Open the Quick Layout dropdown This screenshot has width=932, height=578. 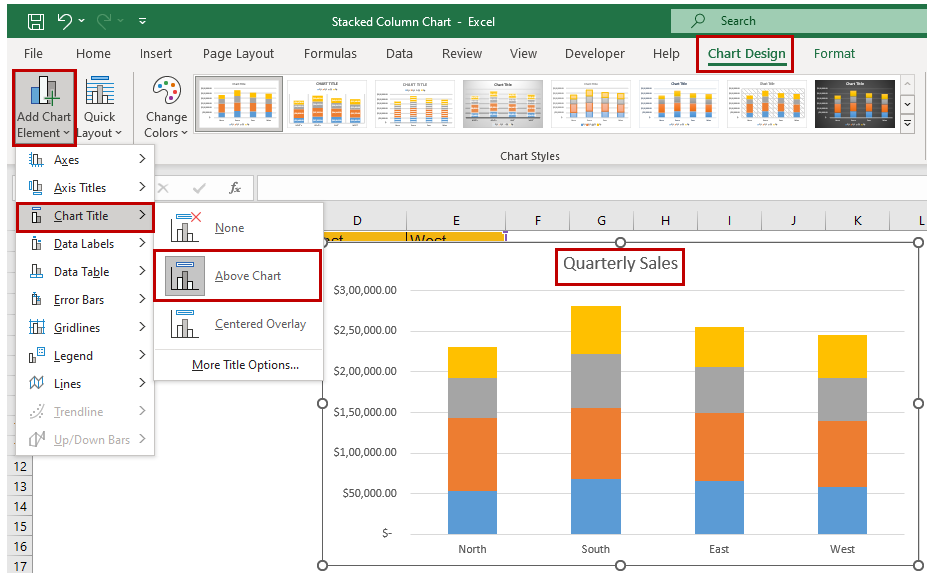coord(99,108)
